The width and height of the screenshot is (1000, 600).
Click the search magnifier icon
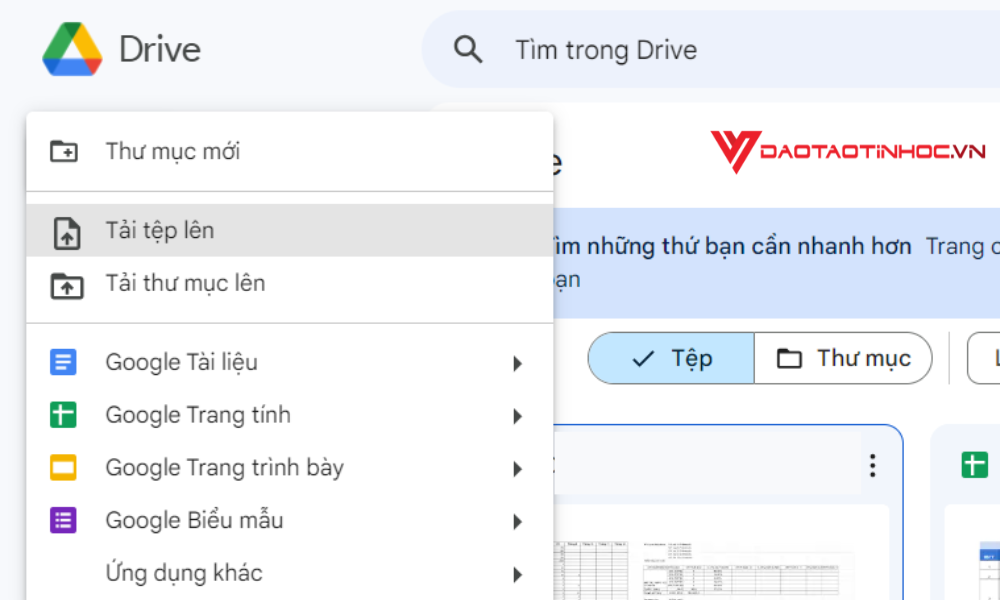466,48
